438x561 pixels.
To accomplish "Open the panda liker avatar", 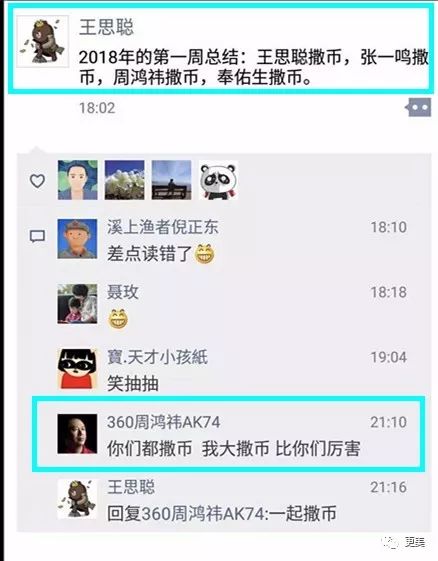I will pyautogui.click(x=218, y=180).
